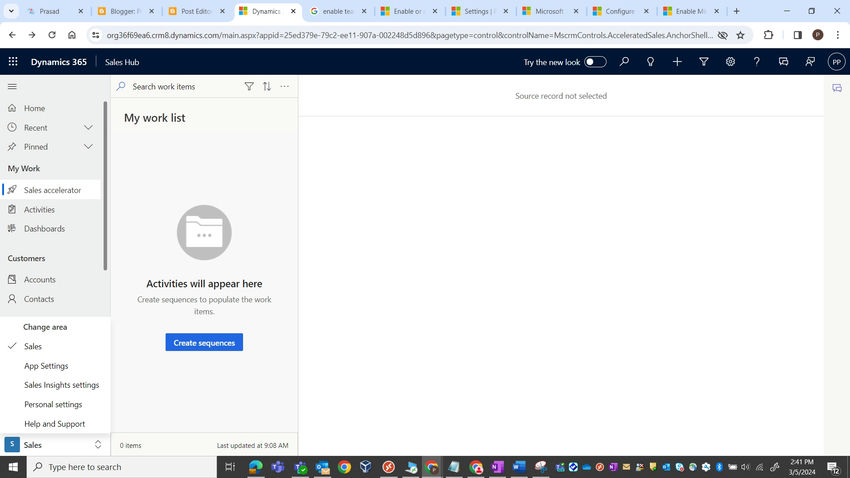
Task: Open the Help question mark icon
Action: pyautogui.click(x=757, y=62)
